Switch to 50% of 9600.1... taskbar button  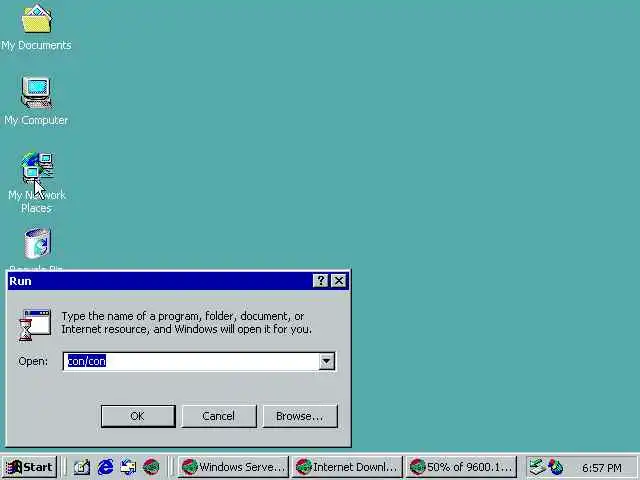pyautogui.click(x=461, y=467)
